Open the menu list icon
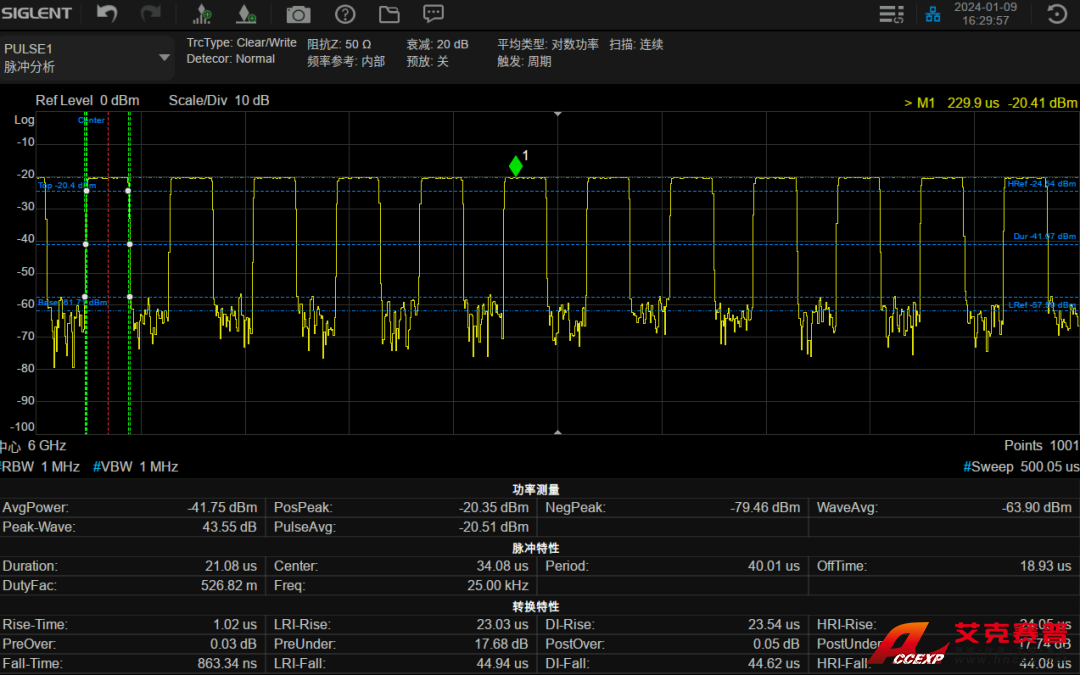 tap(891, 14)
